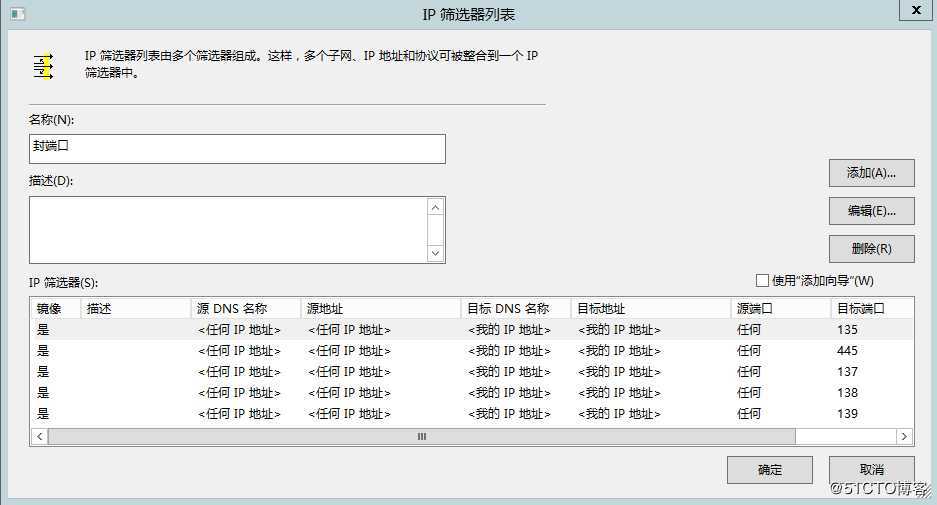Close the IP 筛选器列表 dialog
937x505 pixels.
point(915,10)
